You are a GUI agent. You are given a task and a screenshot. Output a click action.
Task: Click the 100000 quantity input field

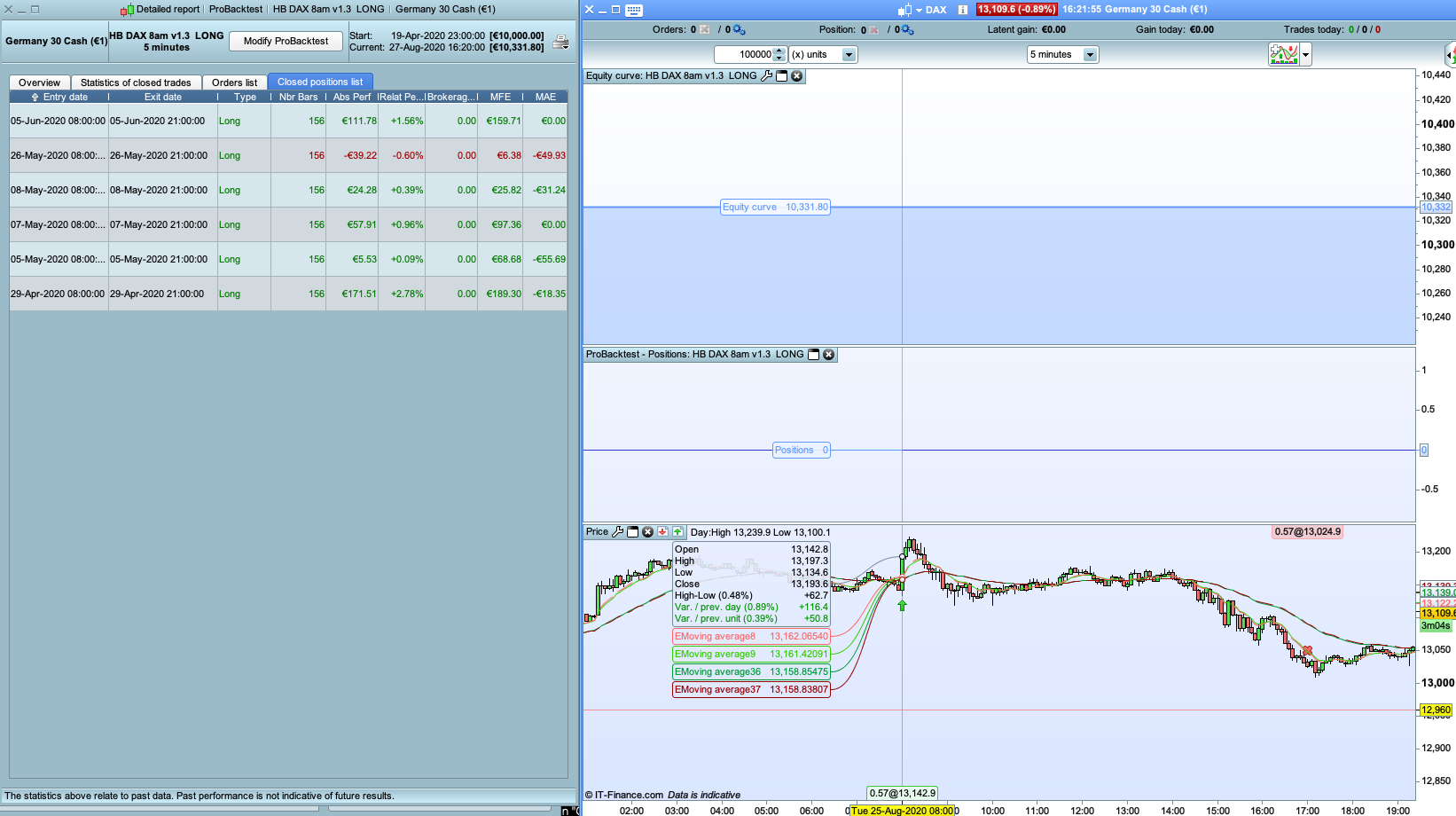point(745,55)
